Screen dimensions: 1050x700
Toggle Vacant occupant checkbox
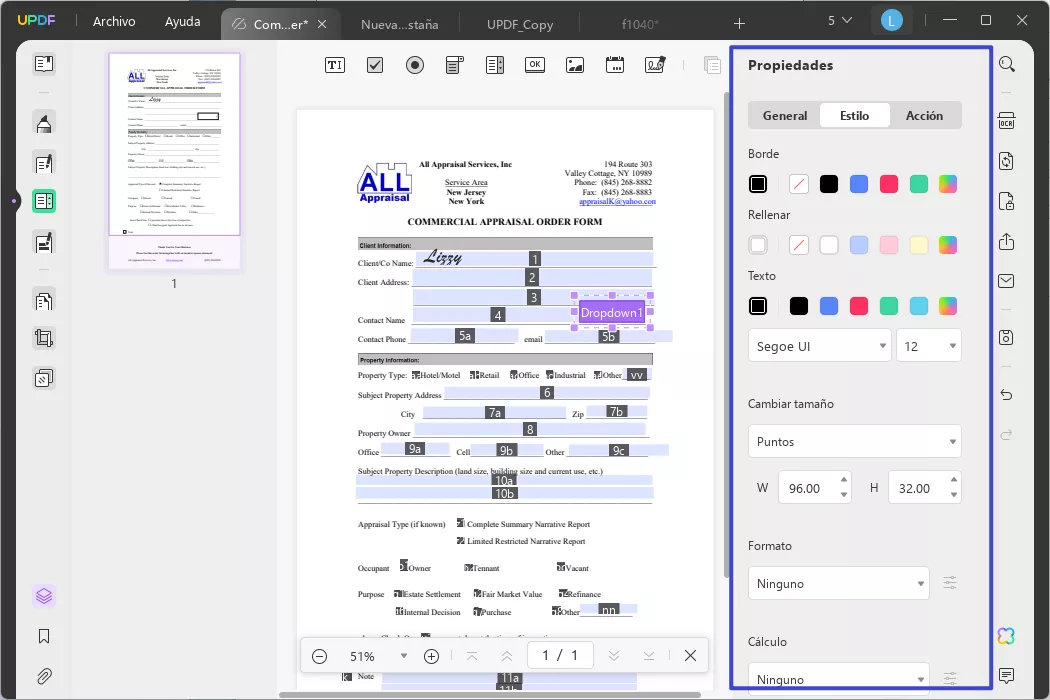tap(561, 567)
